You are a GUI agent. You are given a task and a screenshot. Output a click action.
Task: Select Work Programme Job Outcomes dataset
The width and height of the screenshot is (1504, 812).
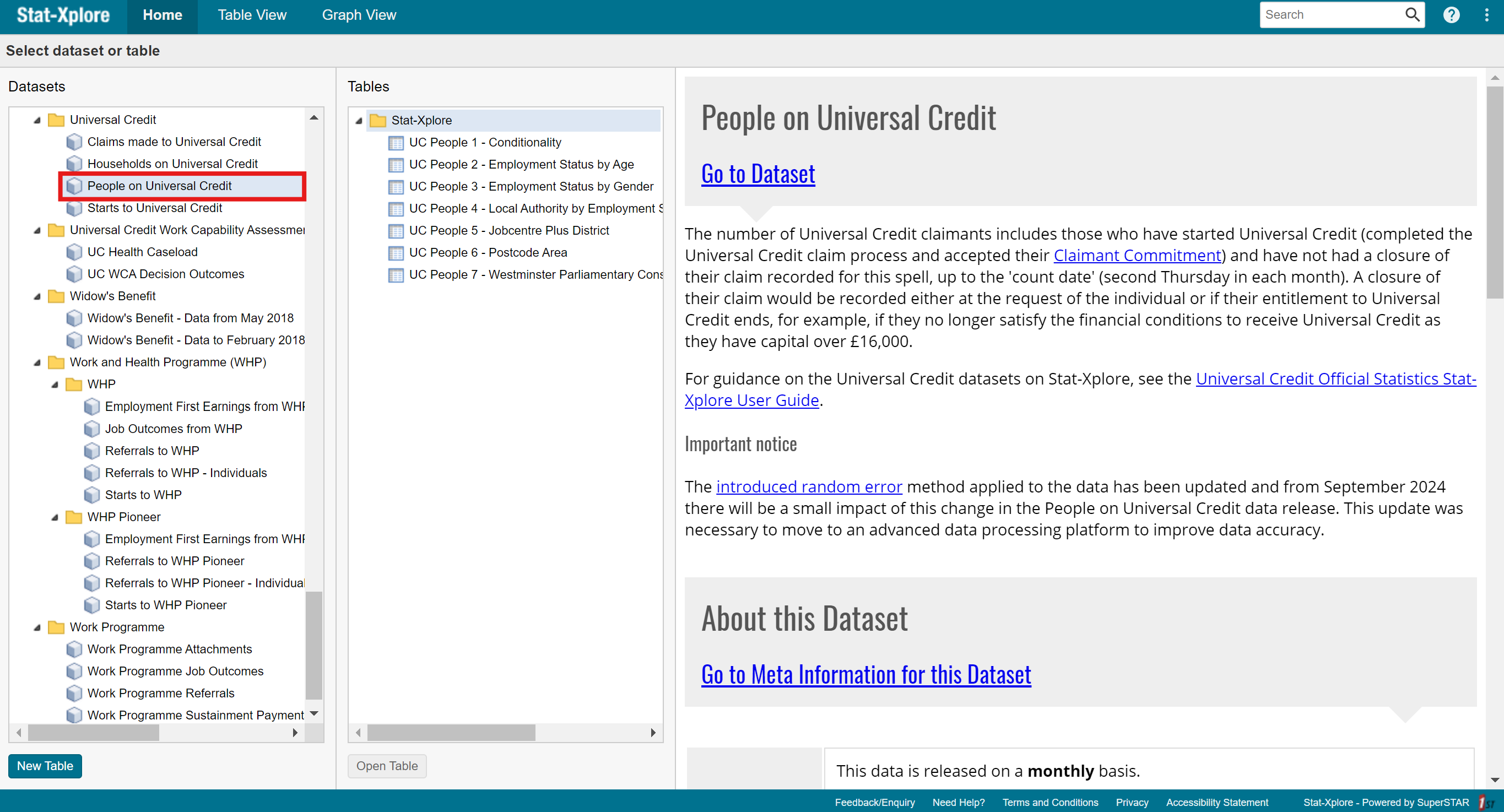(175, 672)
